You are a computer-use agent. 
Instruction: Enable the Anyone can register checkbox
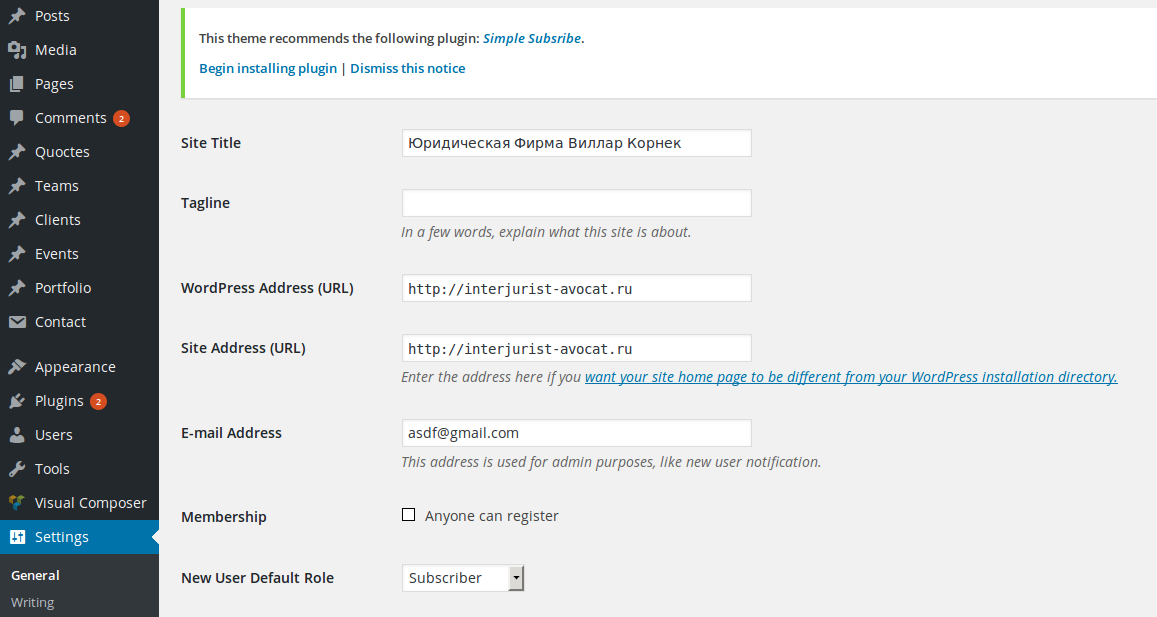[x=408, y=514]
